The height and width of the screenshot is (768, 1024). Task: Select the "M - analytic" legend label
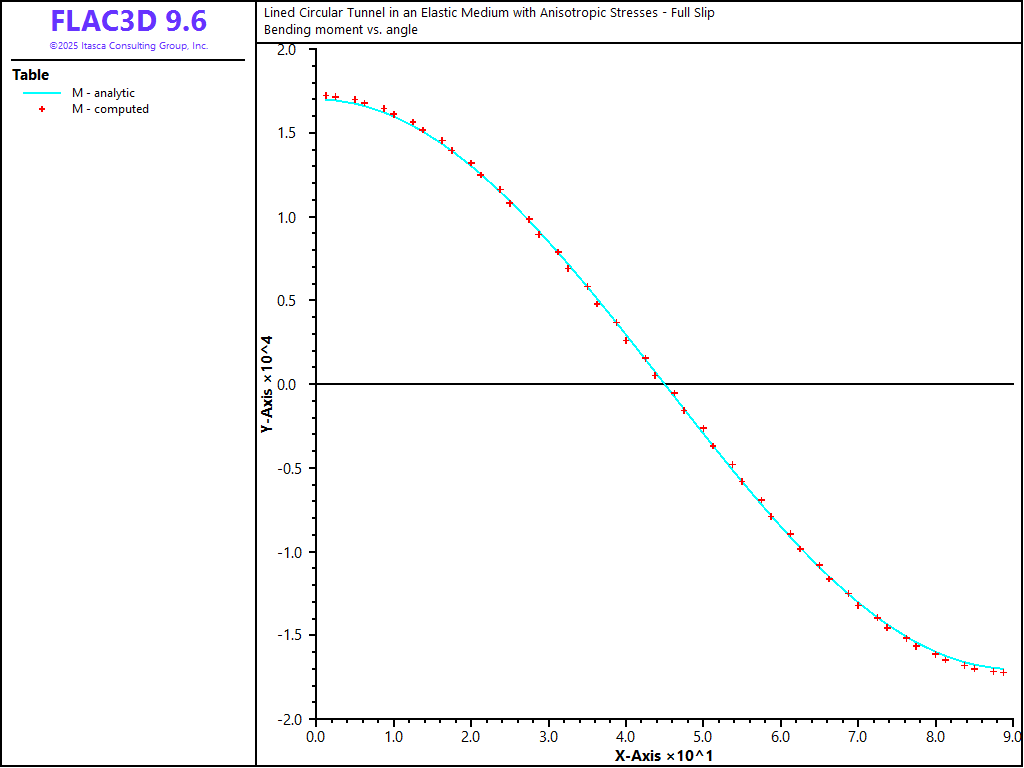(x=103, y=93)
